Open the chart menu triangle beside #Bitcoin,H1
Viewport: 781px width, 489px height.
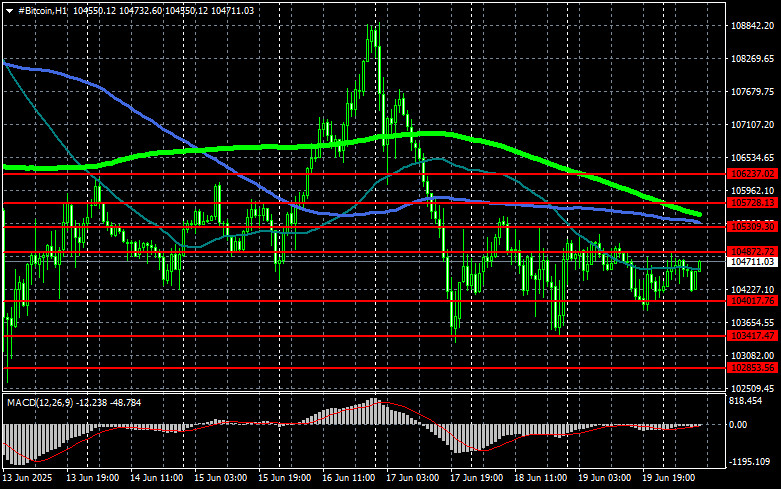click(9, 11)
